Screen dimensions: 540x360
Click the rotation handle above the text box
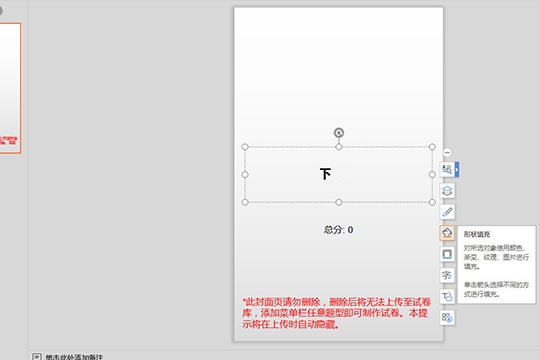tap(339, 133)
